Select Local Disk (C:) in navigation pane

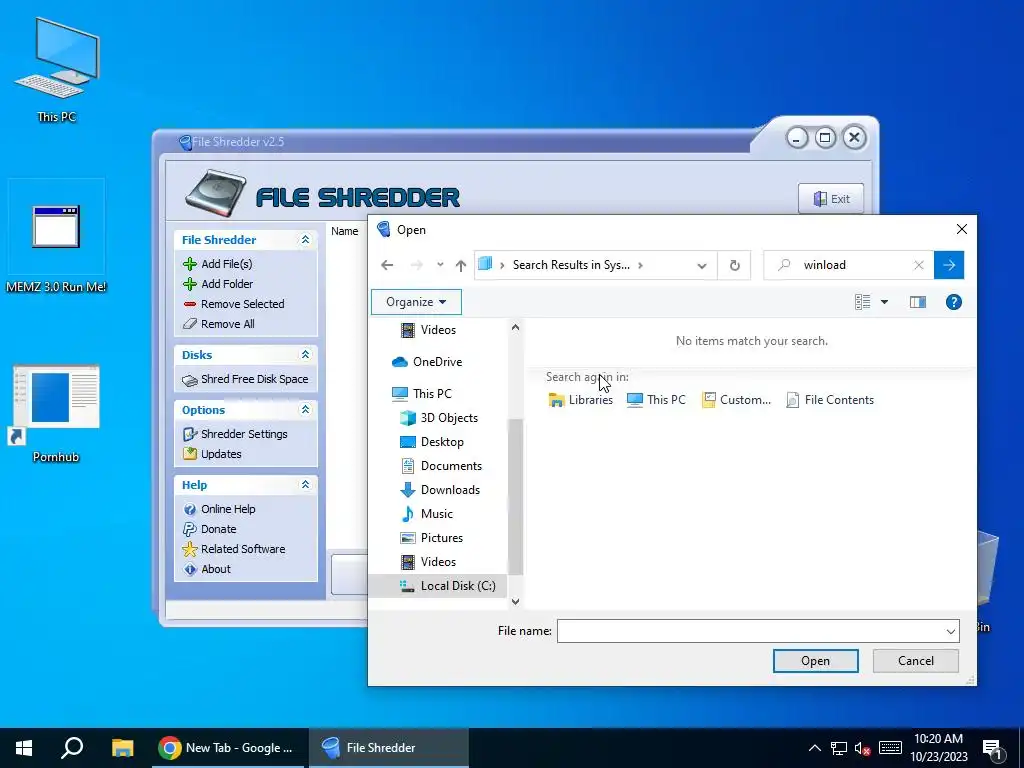click(448, 586)
